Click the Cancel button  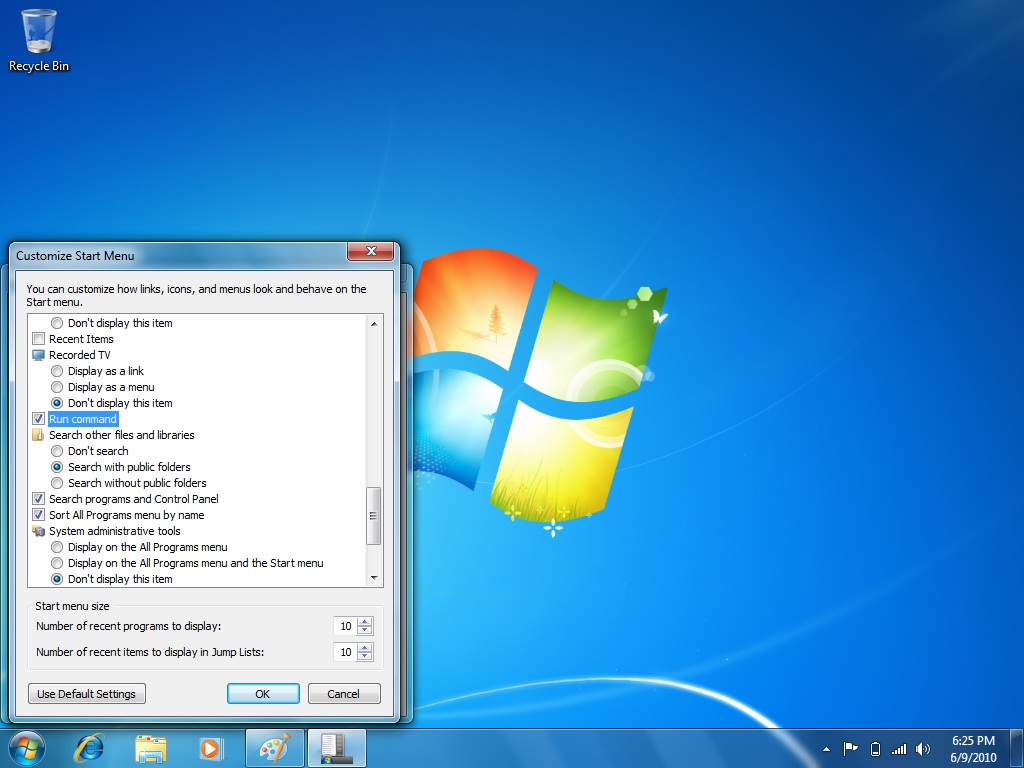(x=344, y=694)
